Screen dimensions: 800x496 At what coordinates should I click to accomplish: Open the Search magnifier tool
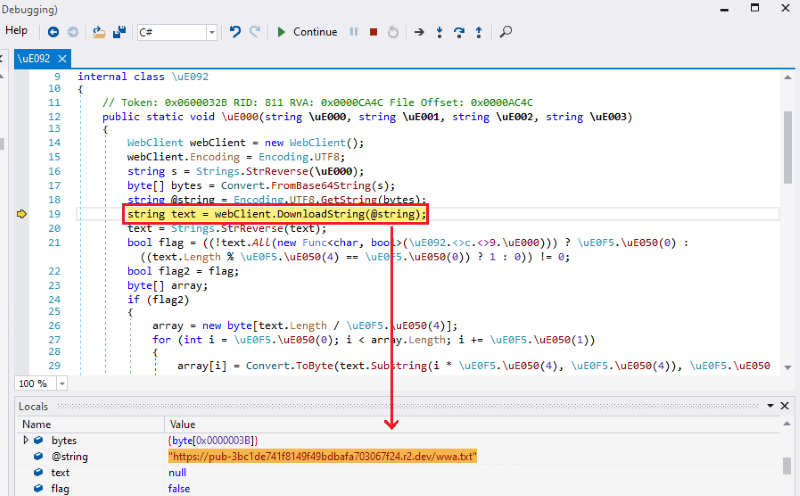506,32
